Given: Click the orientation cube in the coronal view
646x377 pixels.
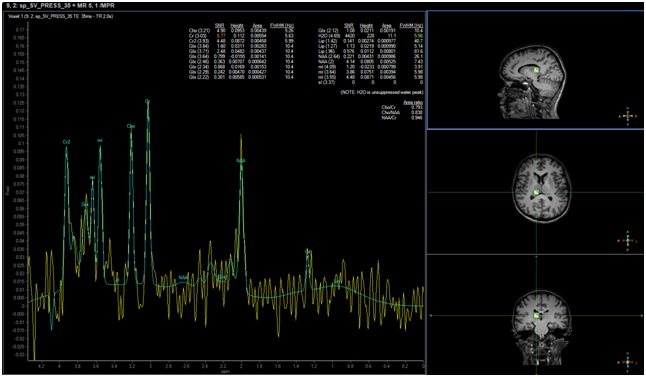Looking at the screenshot, I should tap(627, 362).
